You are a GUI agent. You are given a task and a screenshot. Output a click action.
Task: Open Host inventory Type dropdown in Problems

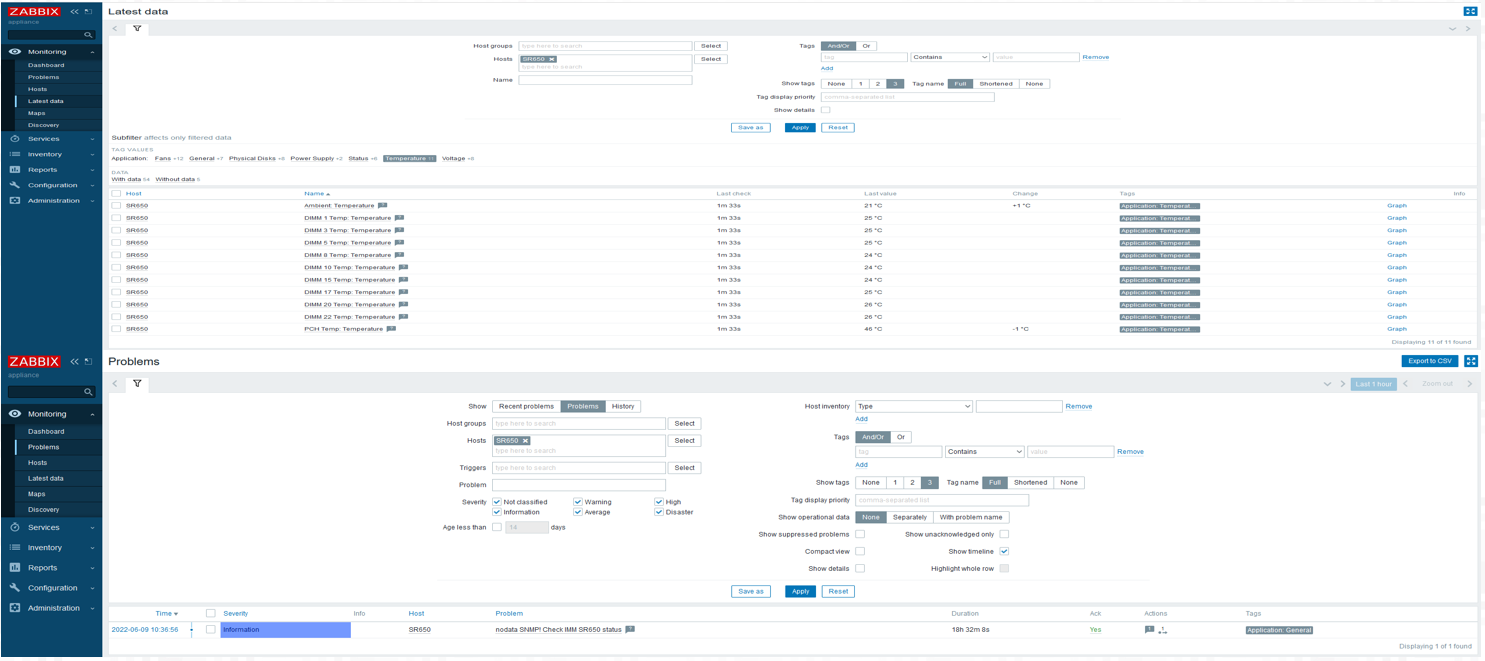point(914,406)
